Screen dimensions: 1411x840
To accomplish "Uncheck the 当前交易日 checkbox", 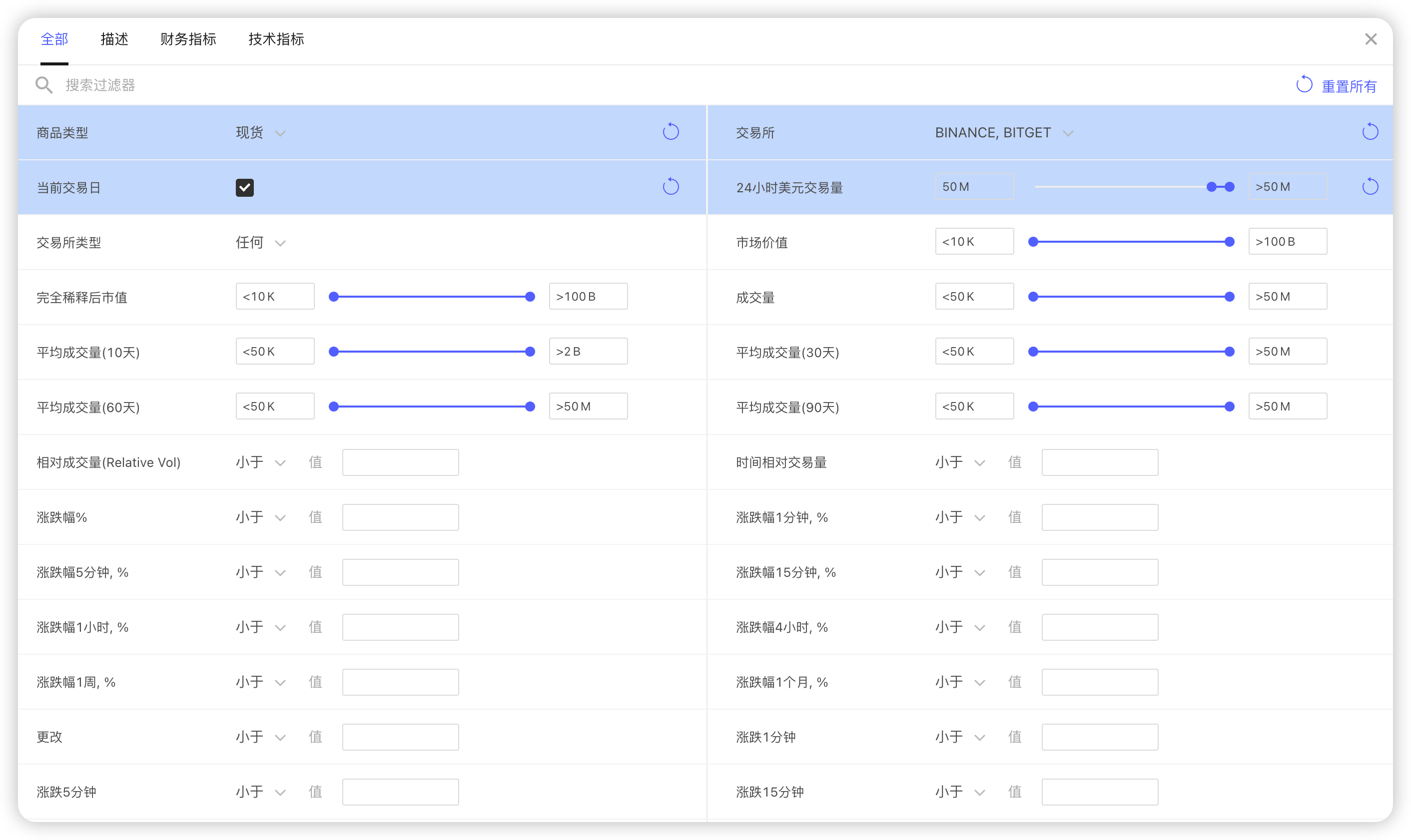I will coord(245,187).
